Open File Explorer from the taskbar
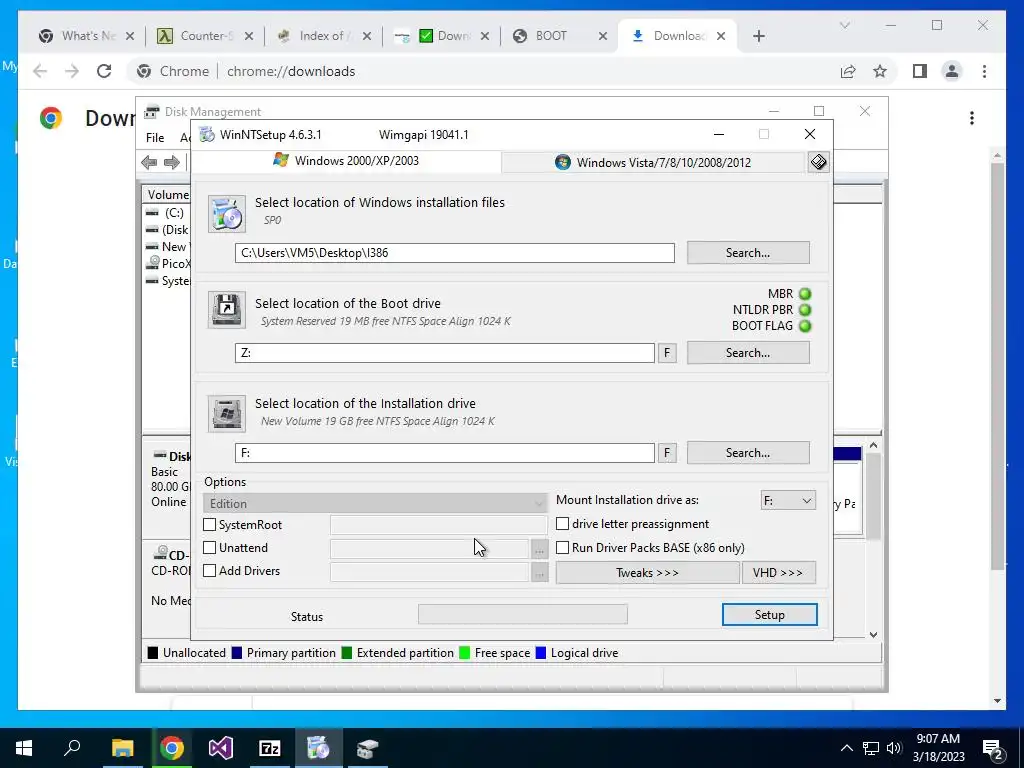 122,748
